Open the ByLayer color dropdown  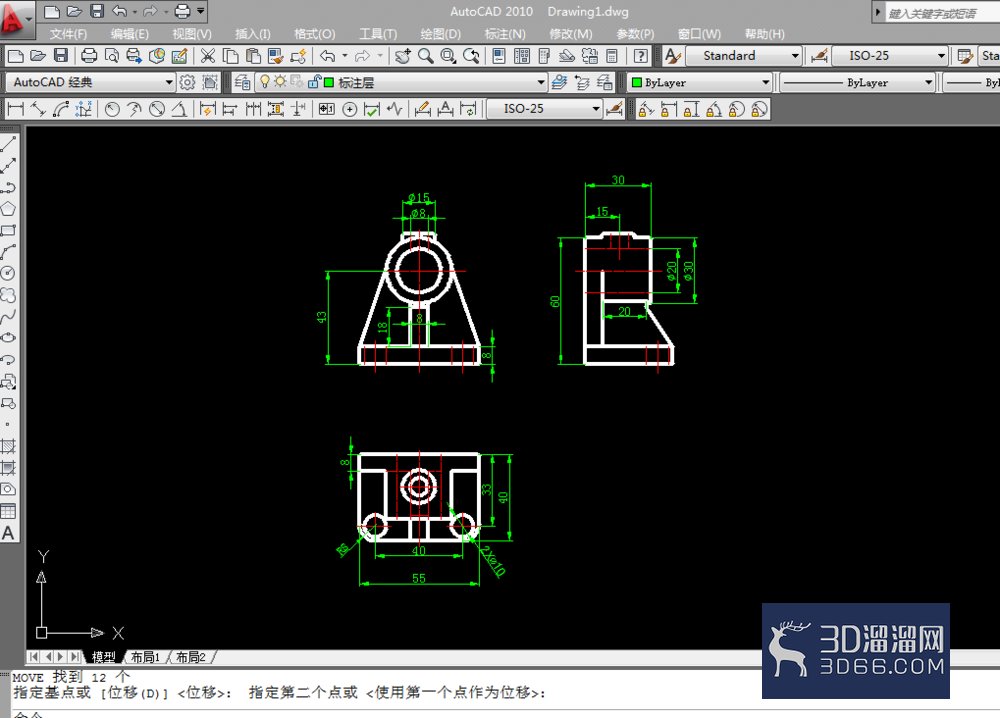[700, 82]
